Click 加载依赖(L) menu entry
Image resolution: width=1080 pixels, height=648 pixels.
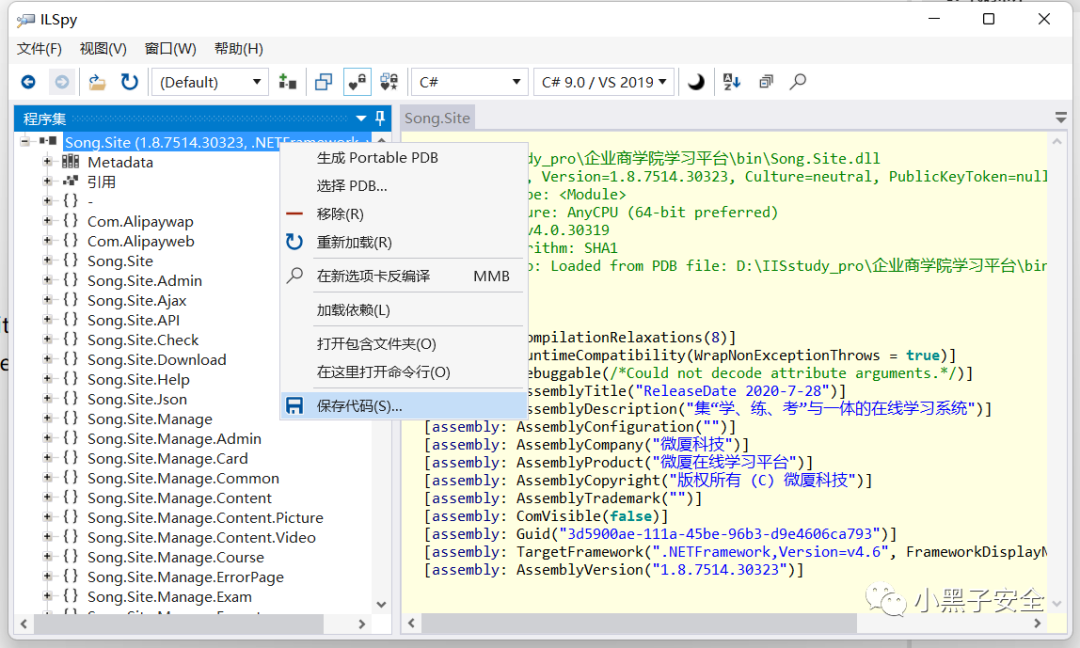coord(404,311)
